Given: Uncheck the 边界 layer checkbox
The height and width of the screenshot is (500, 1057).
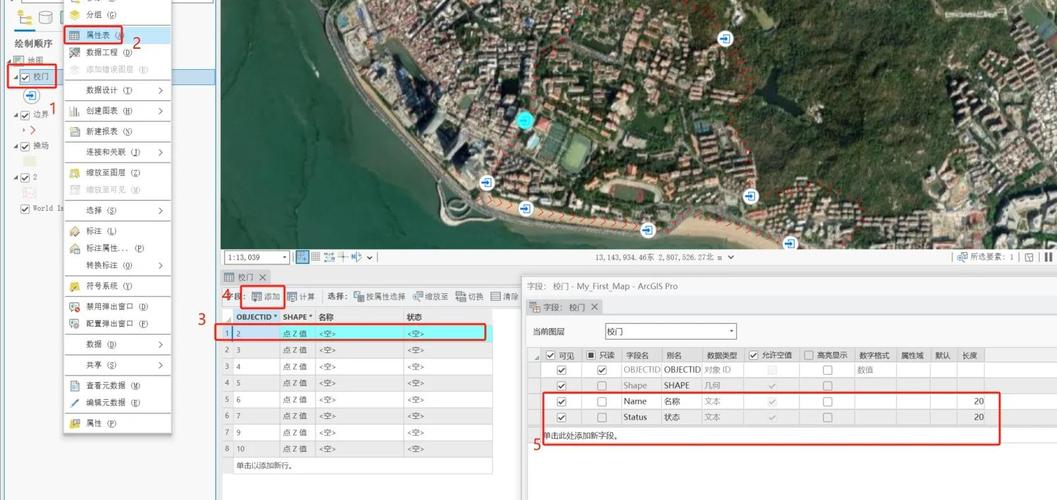Looking at the screenshot, I should point(25,114).
